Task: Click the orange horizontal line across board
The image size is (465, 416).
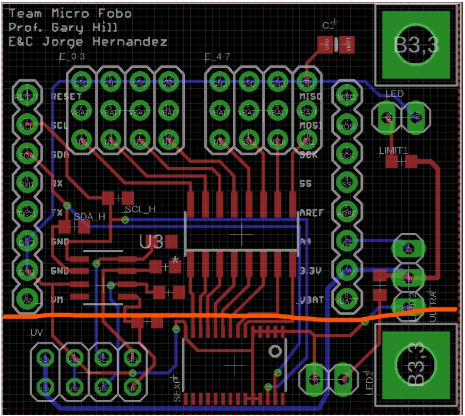Action: point(230,315)
